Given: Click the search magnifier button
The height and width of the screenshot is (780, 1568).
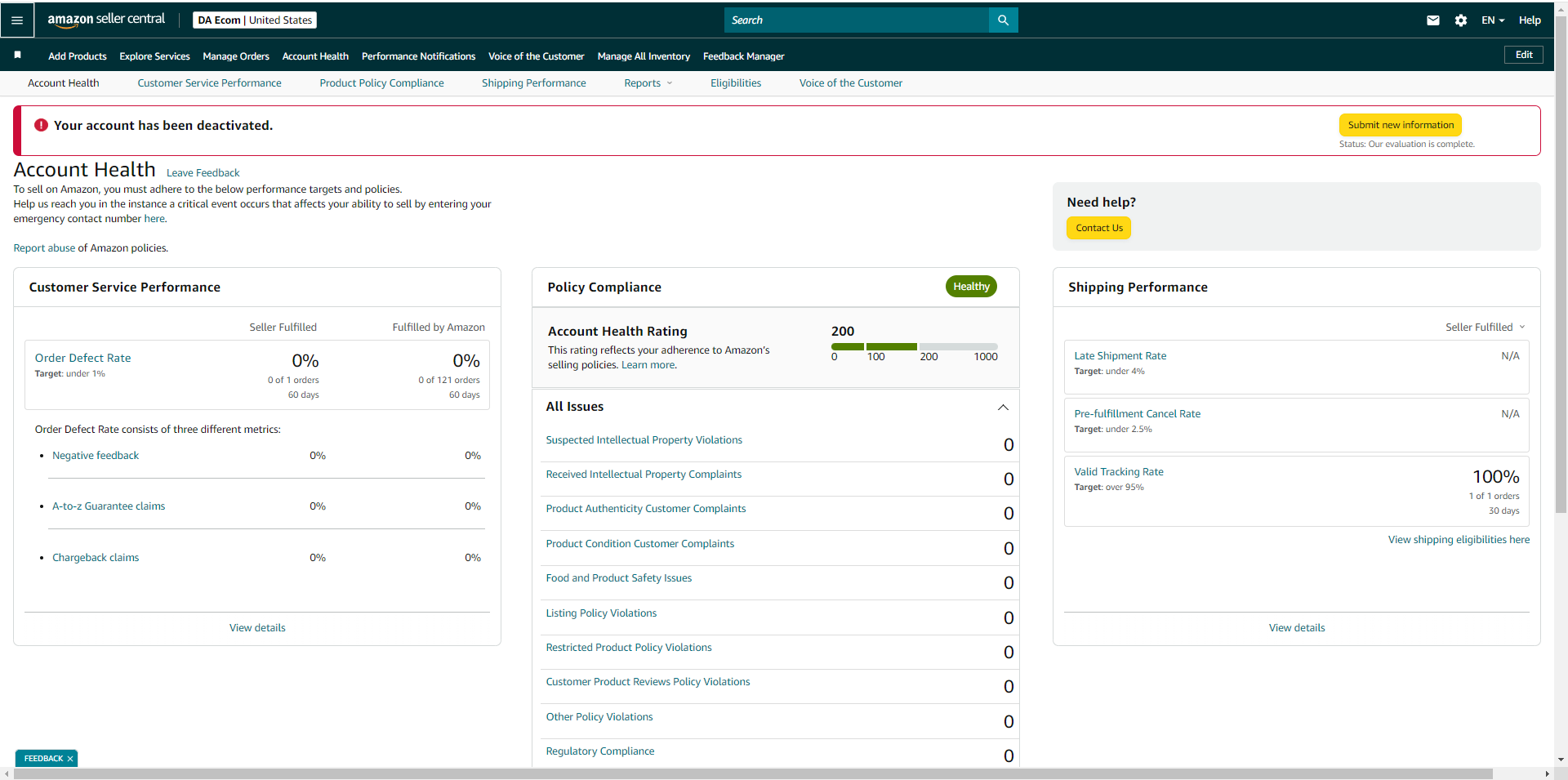Looking at the screenshot, I should click(1003, 20).
